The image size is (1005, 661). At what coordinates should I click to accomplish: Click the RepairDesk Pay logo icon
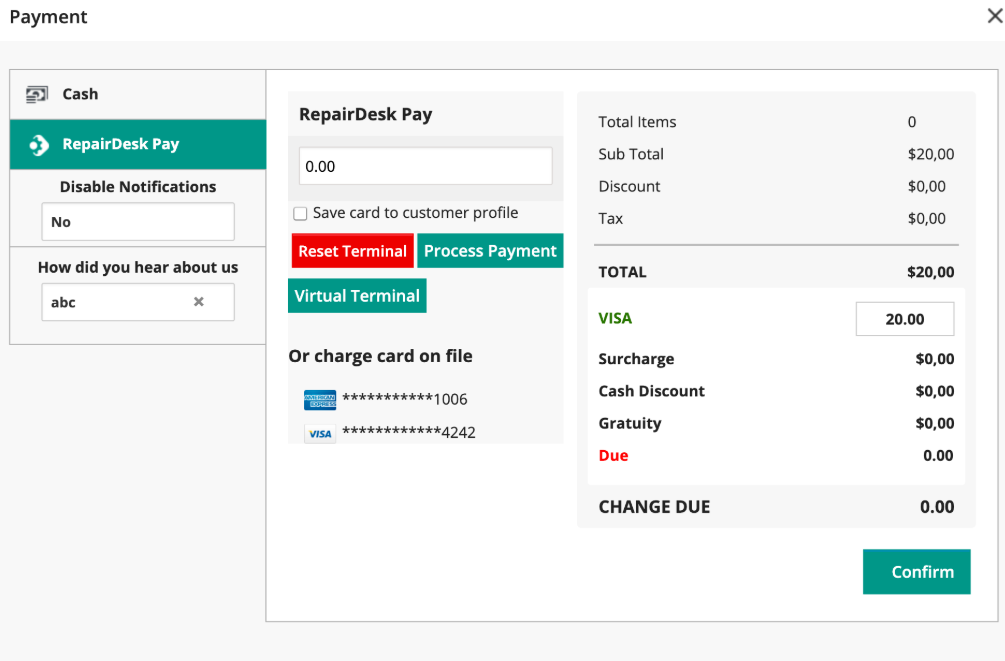pos(38,145)
